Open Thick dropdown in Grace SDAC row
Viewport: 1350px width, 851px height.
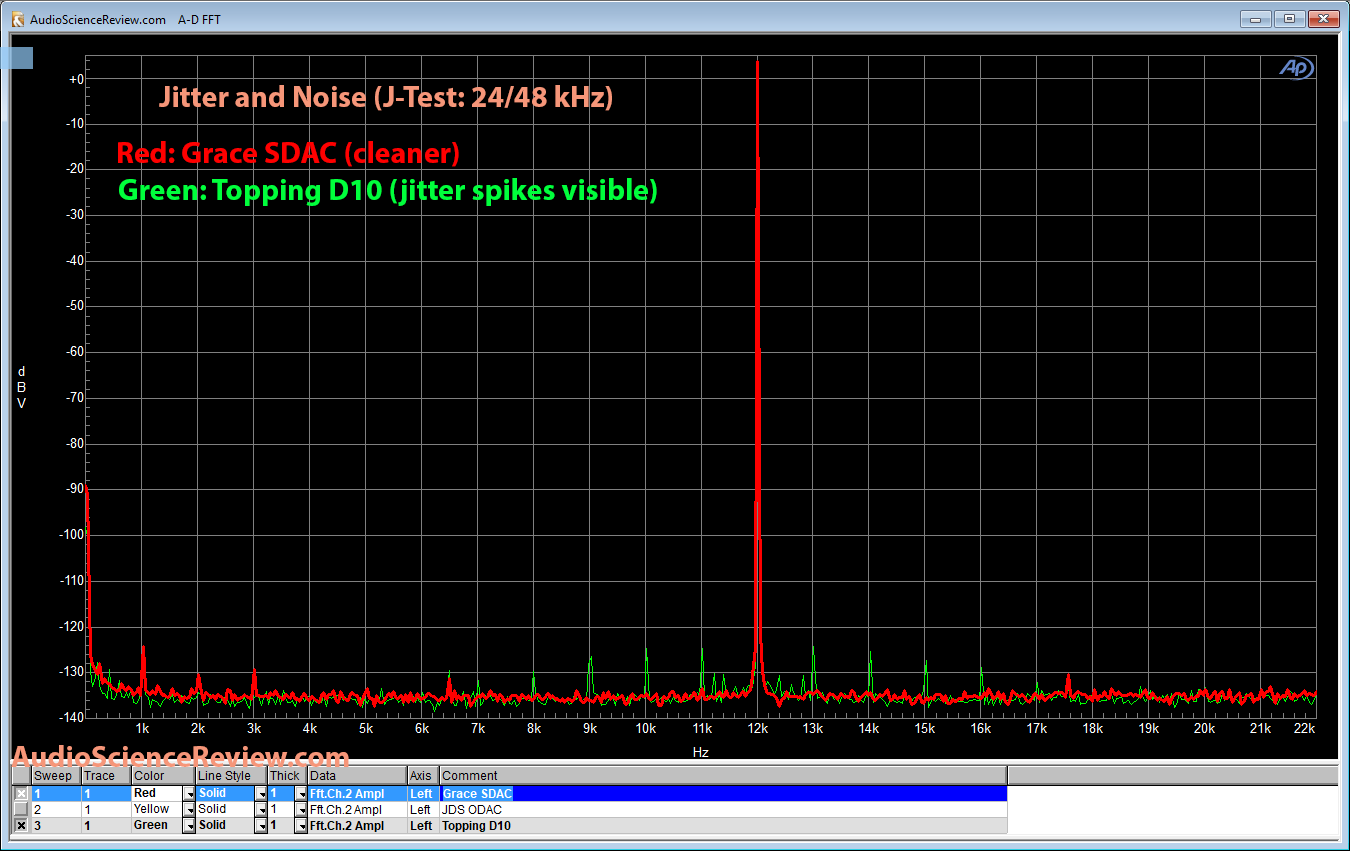pos(301,794)
